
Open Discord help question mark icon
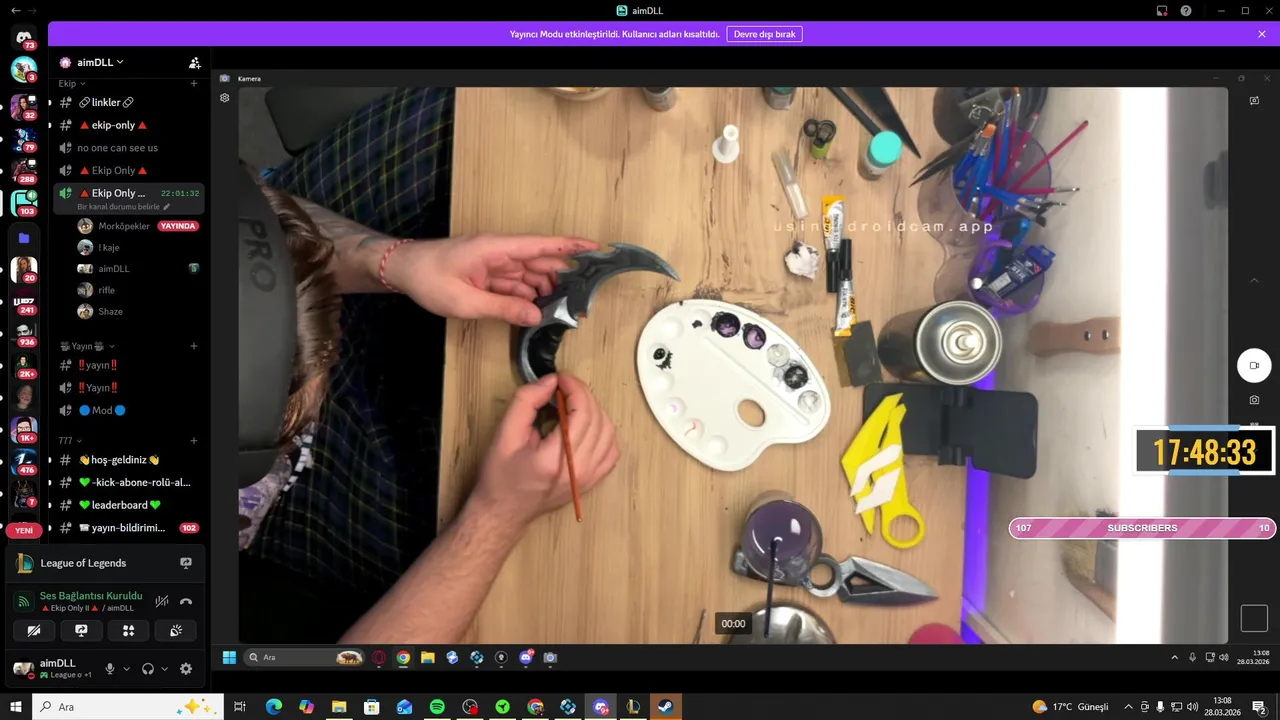1186,11
